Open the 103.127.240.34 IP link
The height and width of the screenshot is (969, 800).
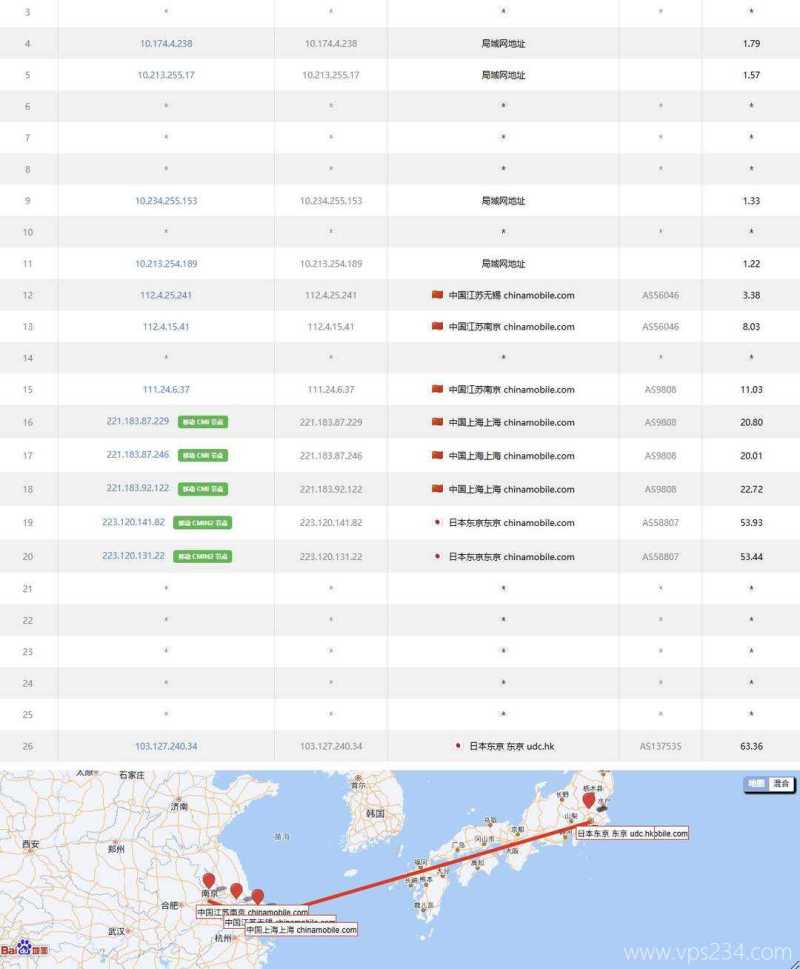tap(166, 746)
